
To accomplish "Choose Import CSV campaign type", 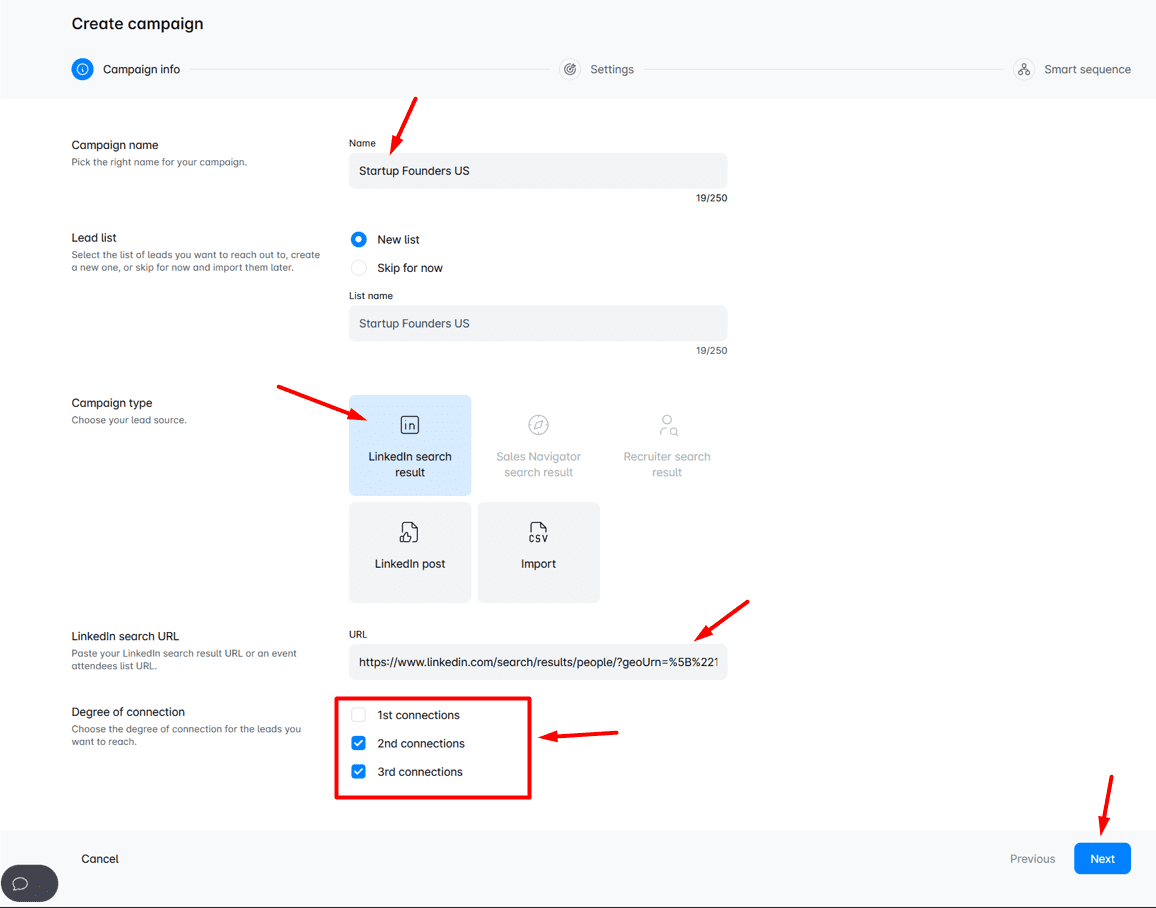I will [539, 553].
